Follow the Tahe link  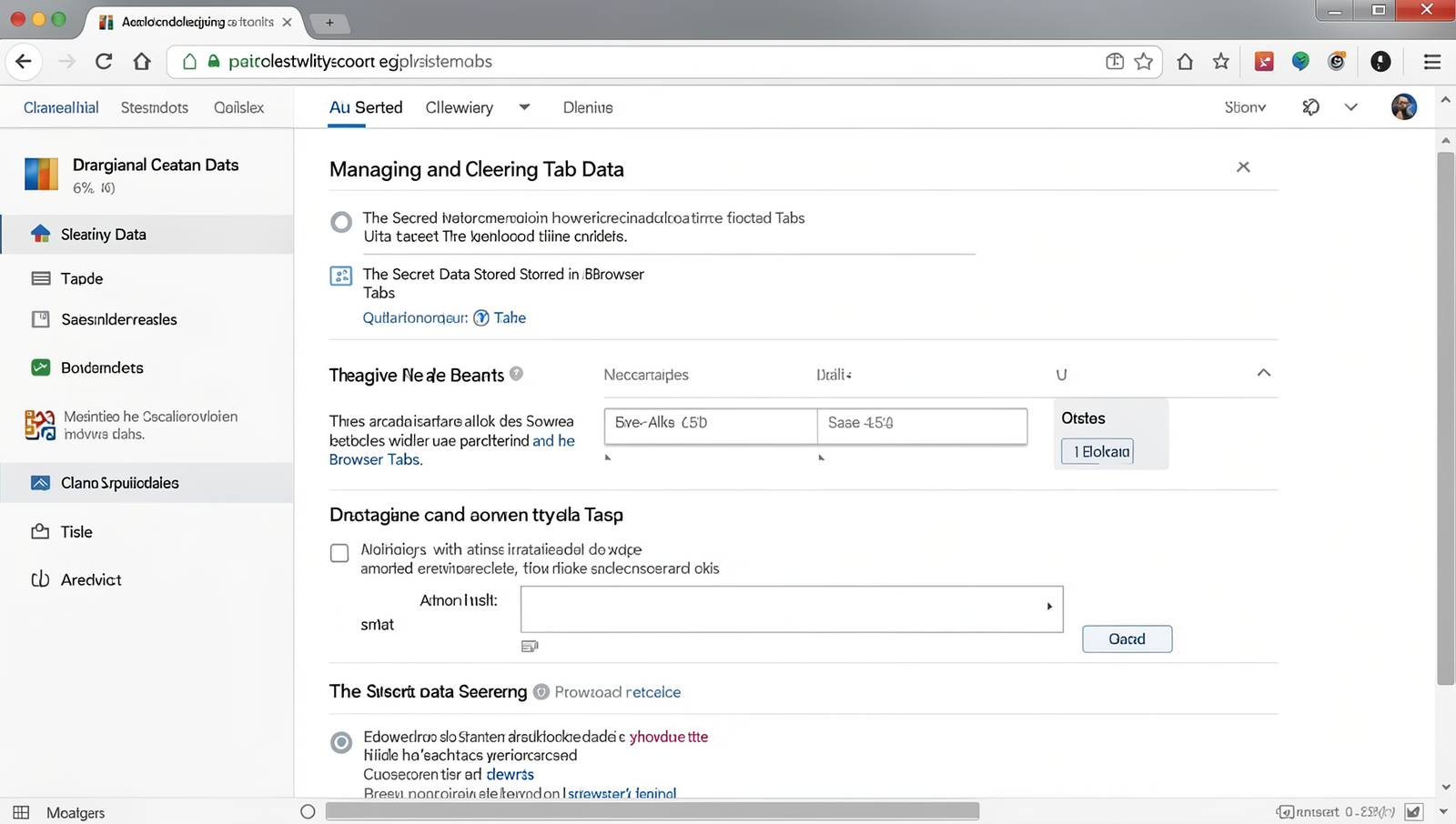pyautogui.click(x=510, y=317)
